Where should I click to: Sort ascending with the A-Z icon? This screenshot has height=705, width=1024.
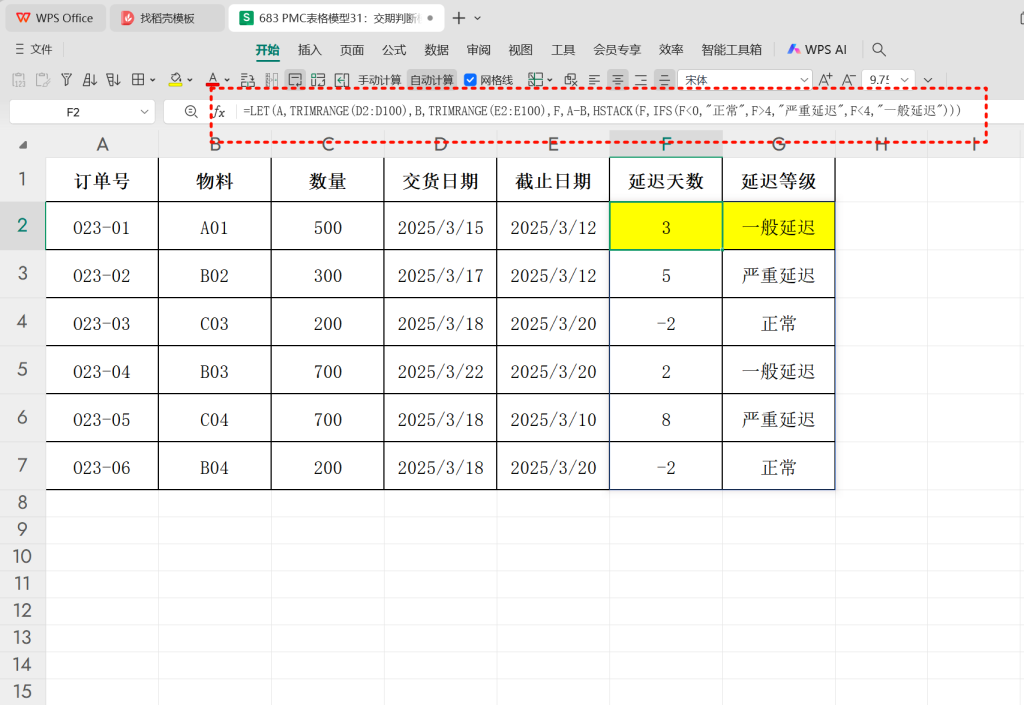click(x=90, y=80)
